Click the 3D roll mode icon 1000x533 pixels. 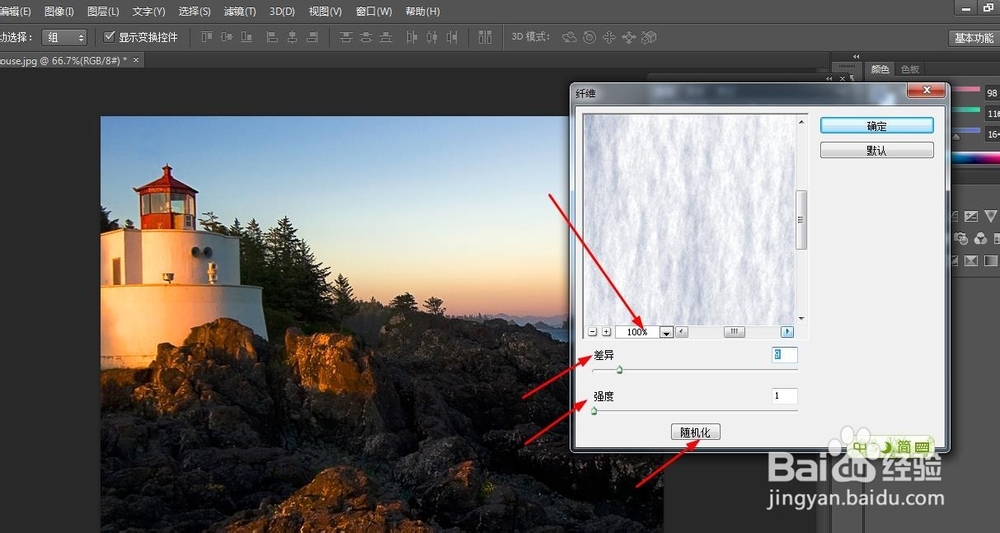pos(589,37)
